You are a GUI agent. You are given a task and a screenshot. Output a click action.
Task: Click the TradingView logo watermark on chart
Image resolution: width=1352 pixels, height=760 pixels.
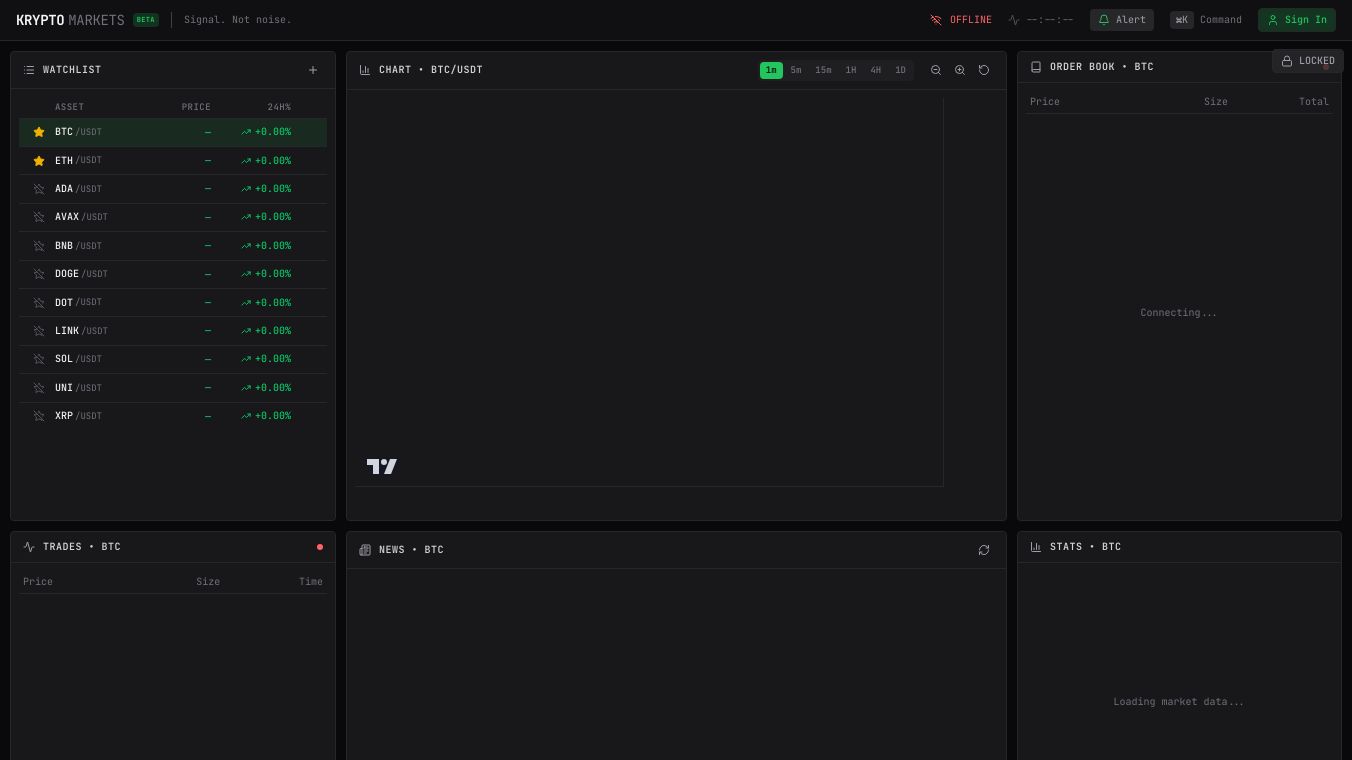pyautogui.click(x=382, y=466)
